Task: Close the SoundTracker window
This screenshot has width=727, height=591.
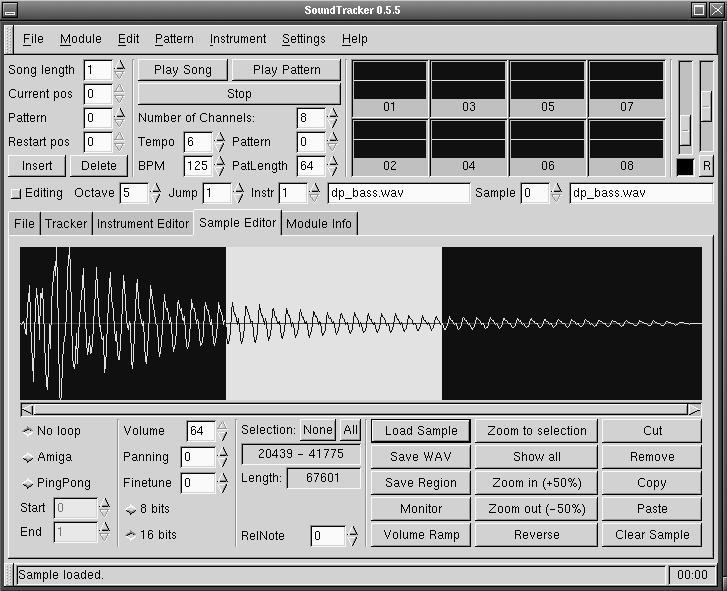Action: click(716, 9)
